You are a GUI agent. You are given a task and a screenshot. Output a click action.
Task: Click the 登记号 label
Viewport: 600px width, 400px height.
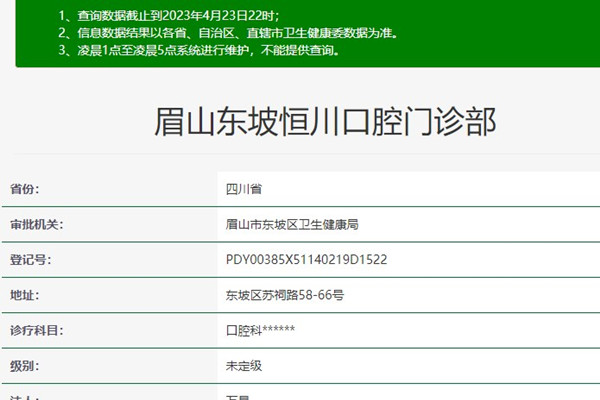[30, 260]
